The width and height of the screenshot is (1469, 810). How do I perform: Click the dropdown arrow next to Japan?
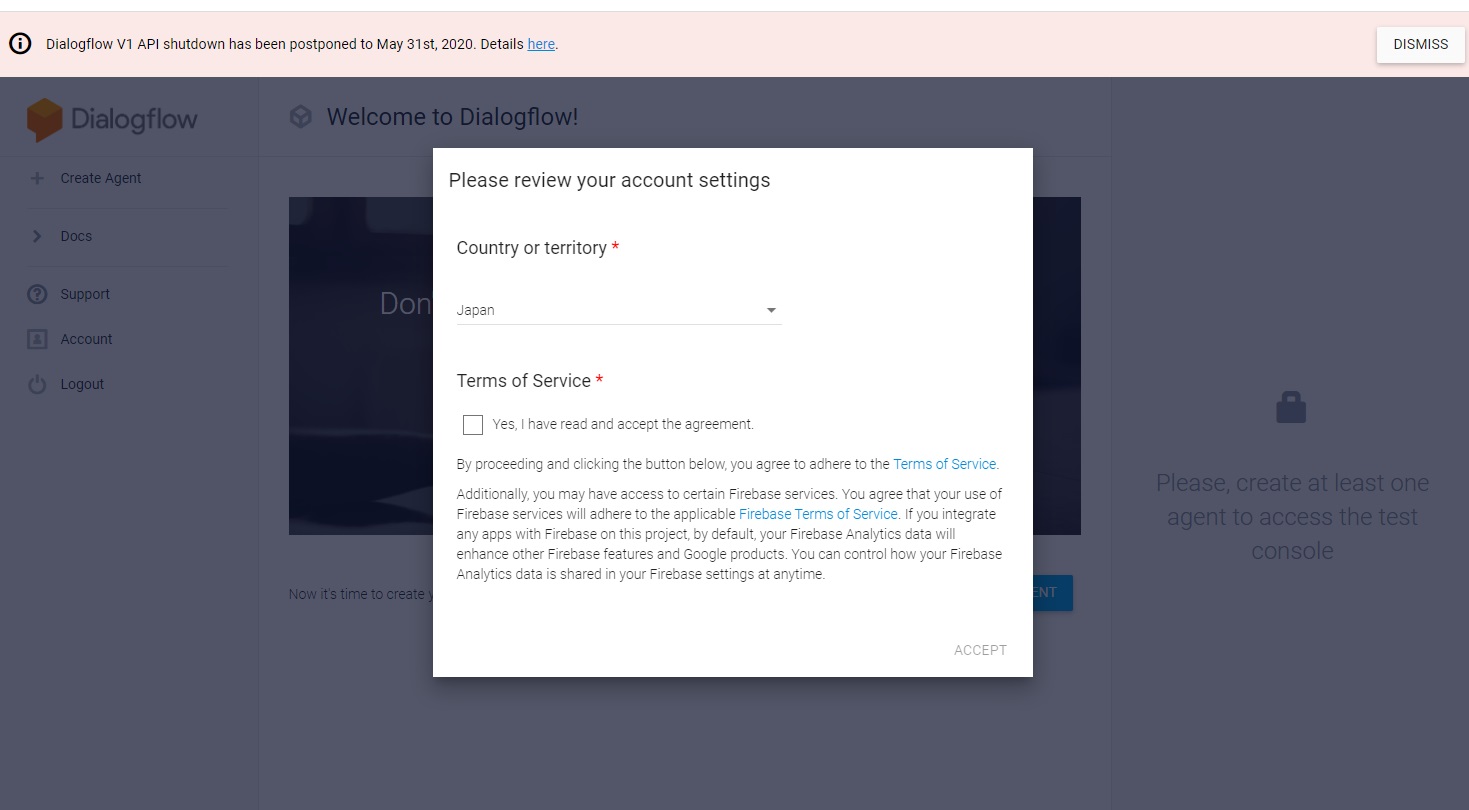771,311
